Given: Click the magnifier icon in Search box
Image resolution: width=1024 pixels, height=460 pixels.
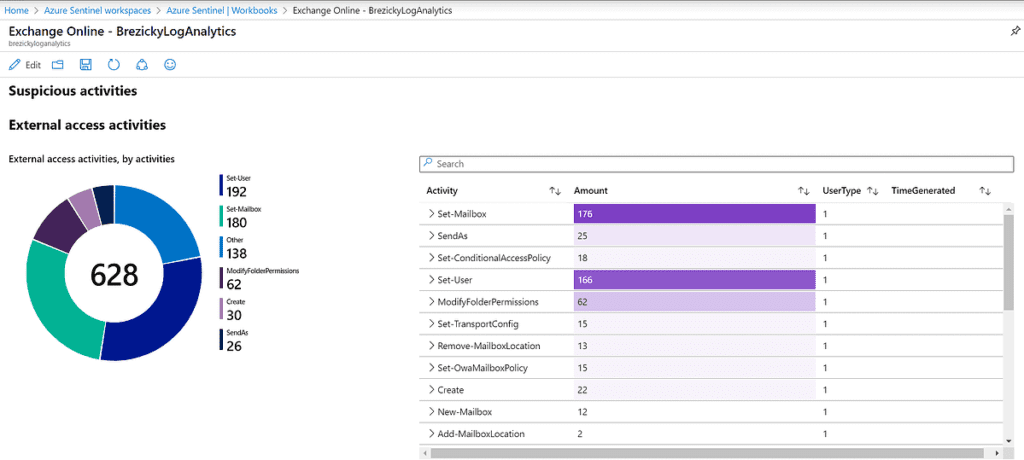Looking at the screenshot, I should coord(428,163).
